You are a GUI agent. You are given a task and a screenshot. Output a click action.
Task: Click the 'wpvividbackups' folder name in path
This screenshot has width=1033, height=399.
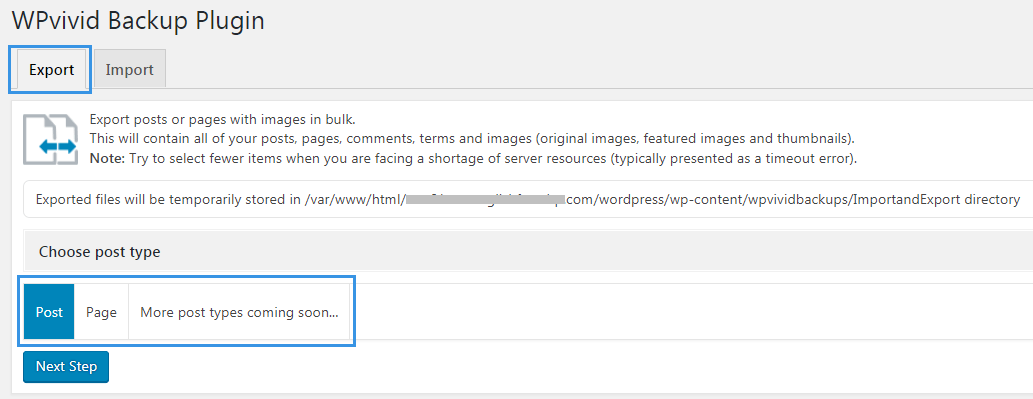tap(798, 199)
